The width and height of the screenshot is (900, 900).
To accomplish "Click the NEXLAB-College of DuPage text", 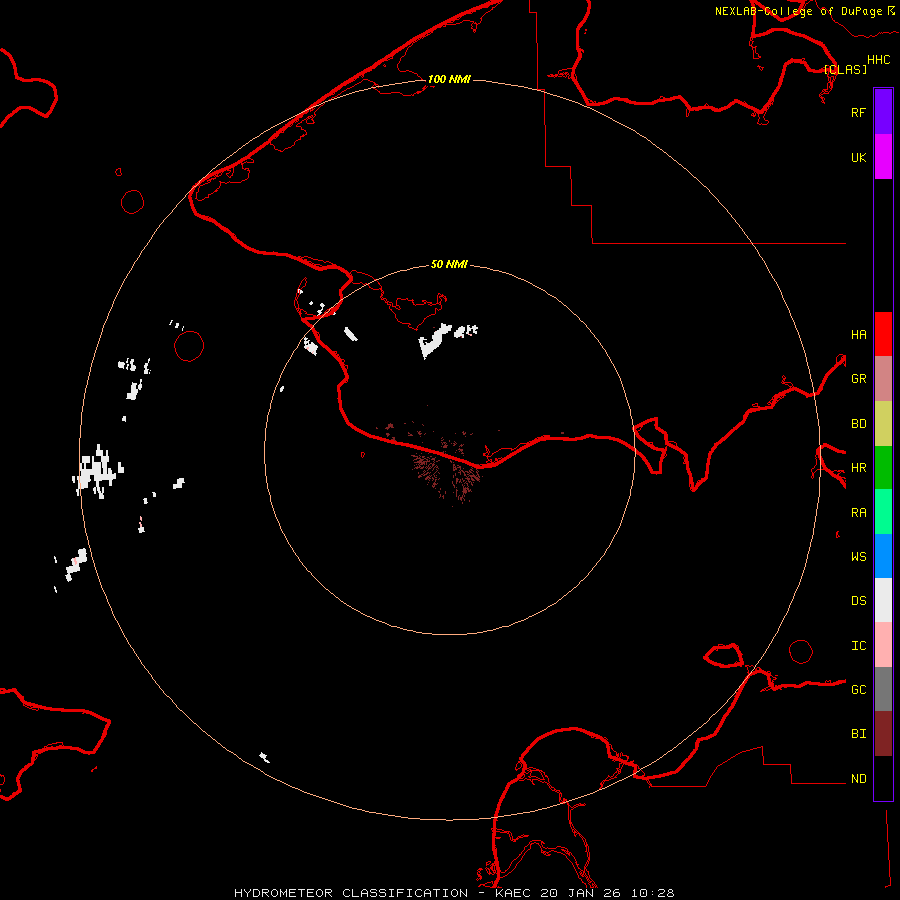I will (798, 11).
